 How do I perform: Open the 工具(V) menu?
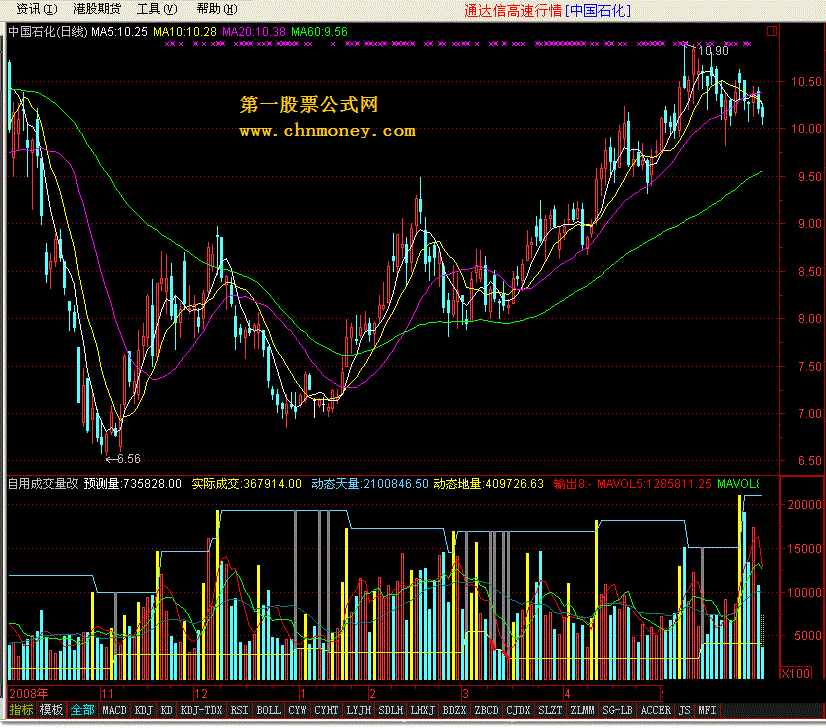coord(157,9)
